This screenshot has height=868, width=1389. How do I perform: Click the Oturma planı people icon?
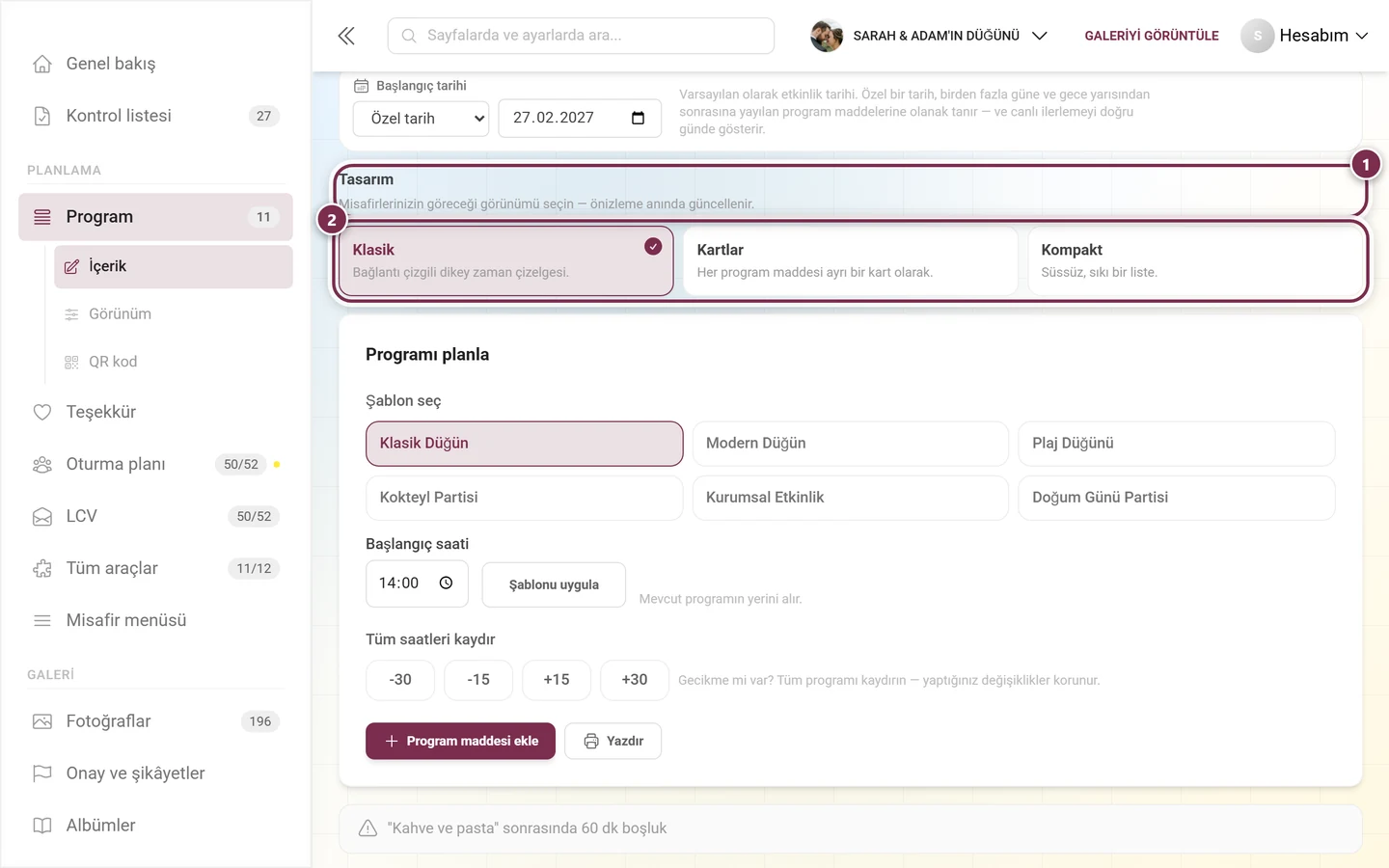point(42,464)
